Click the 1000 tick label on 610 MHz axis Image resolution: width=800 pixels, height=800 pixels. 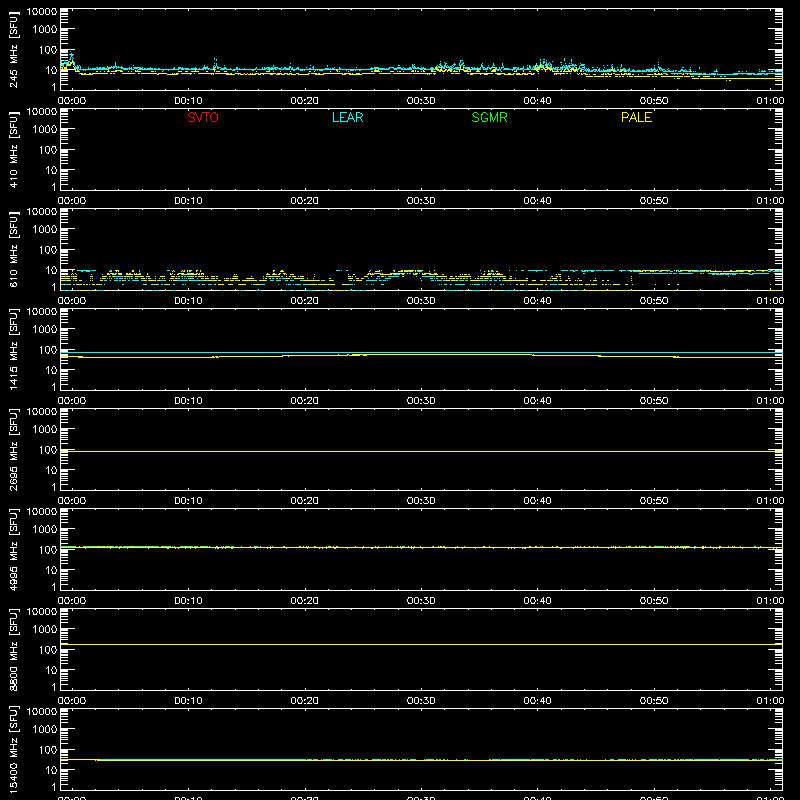(x=45, y=230)
